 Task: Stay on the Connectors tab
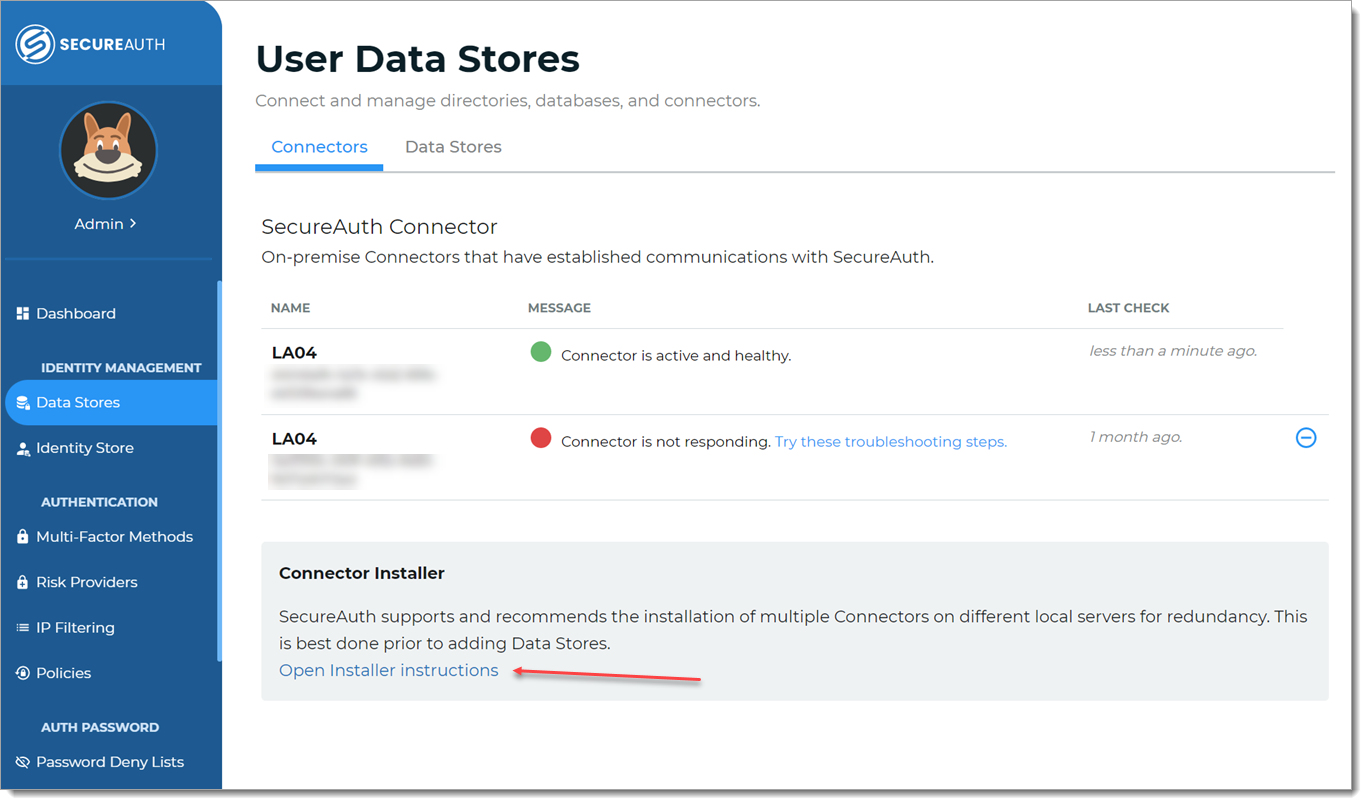319,146
